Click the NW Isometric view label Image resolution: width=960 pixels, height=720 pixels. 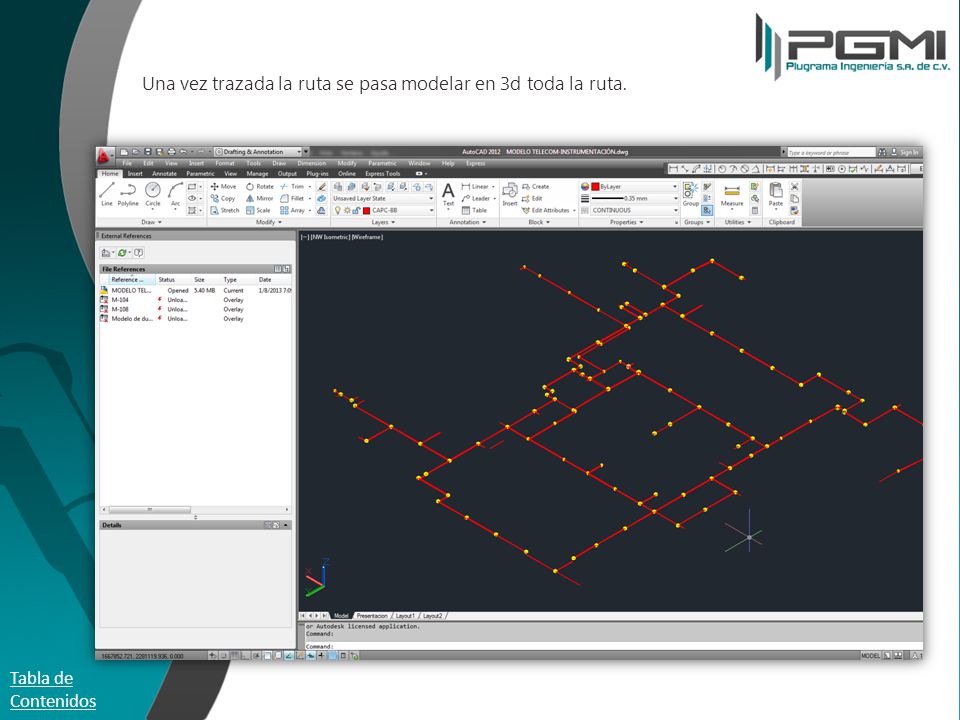(329, 237)
